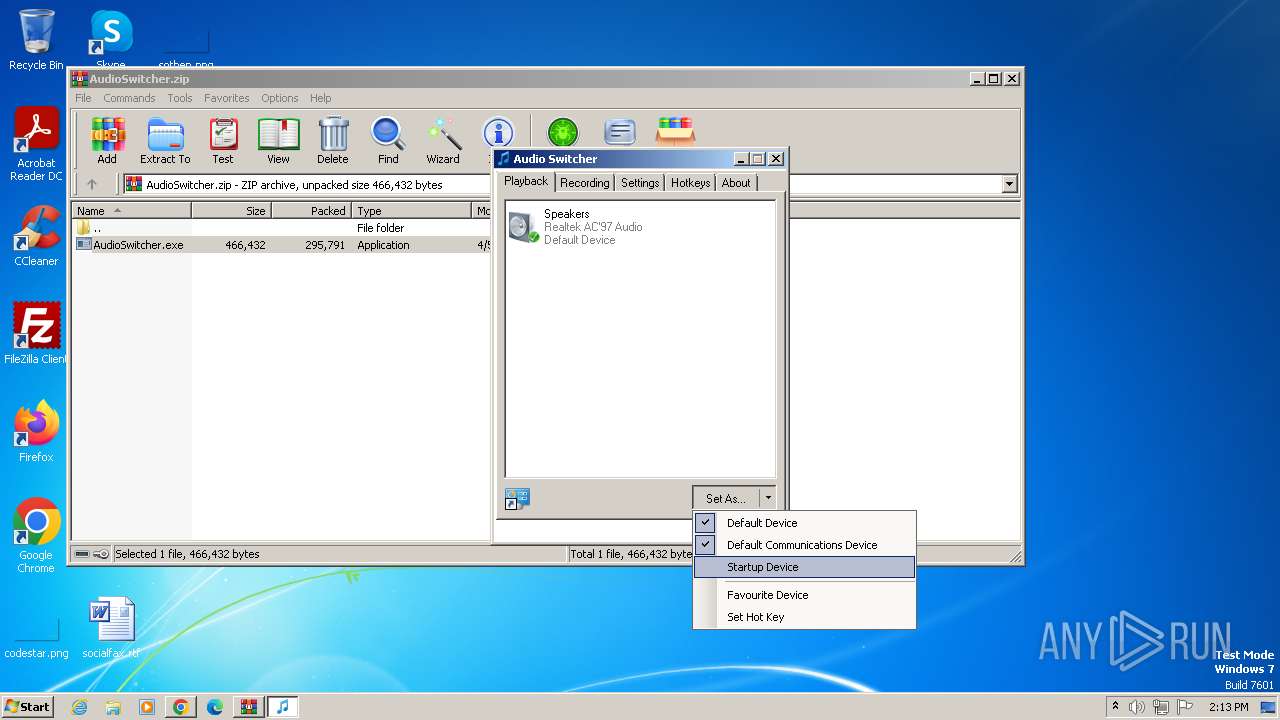Open the Hotkeys tab
Viewport: 1280px width, 720px height.
click(x=690, y=183)
